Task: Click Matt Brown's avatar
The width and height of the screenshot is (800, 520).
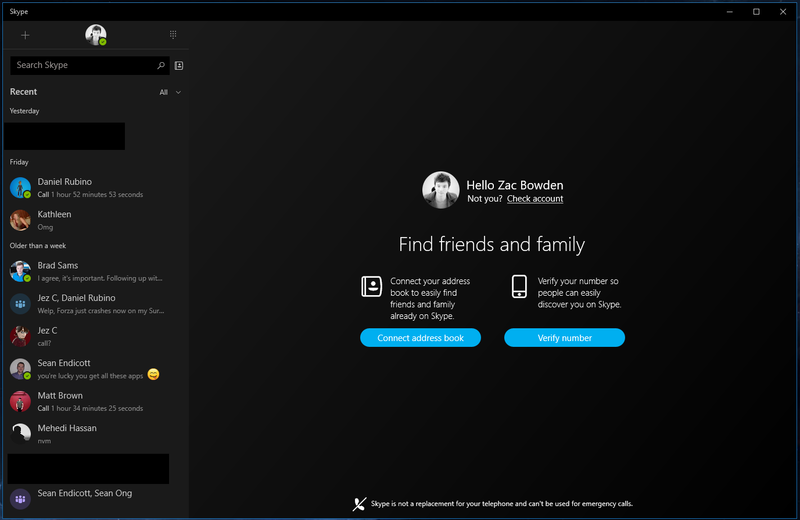Action: (20, 402)
